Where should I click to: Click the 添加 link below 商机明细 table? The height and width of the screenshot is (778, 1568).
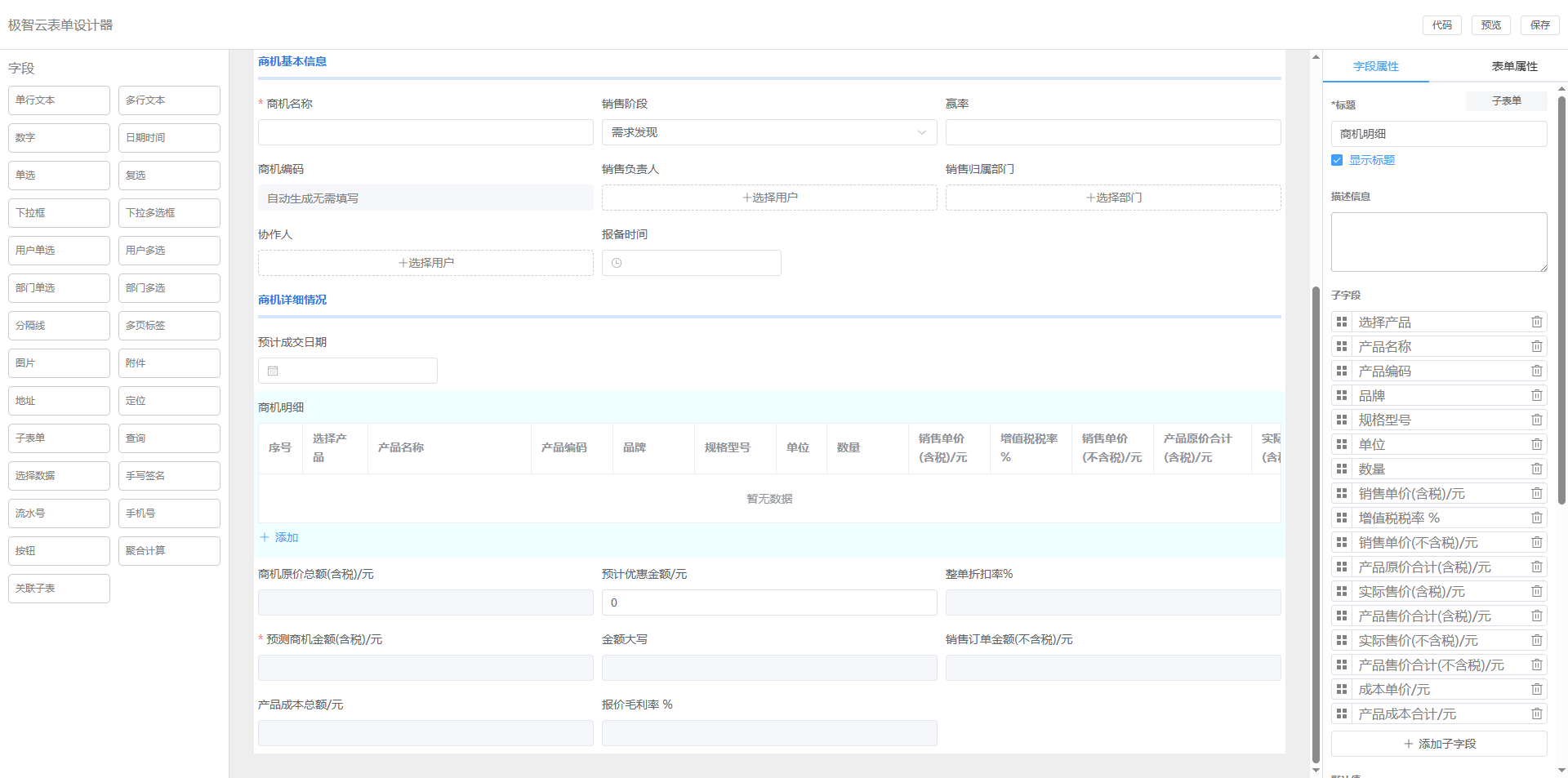(x=279, y=537)
